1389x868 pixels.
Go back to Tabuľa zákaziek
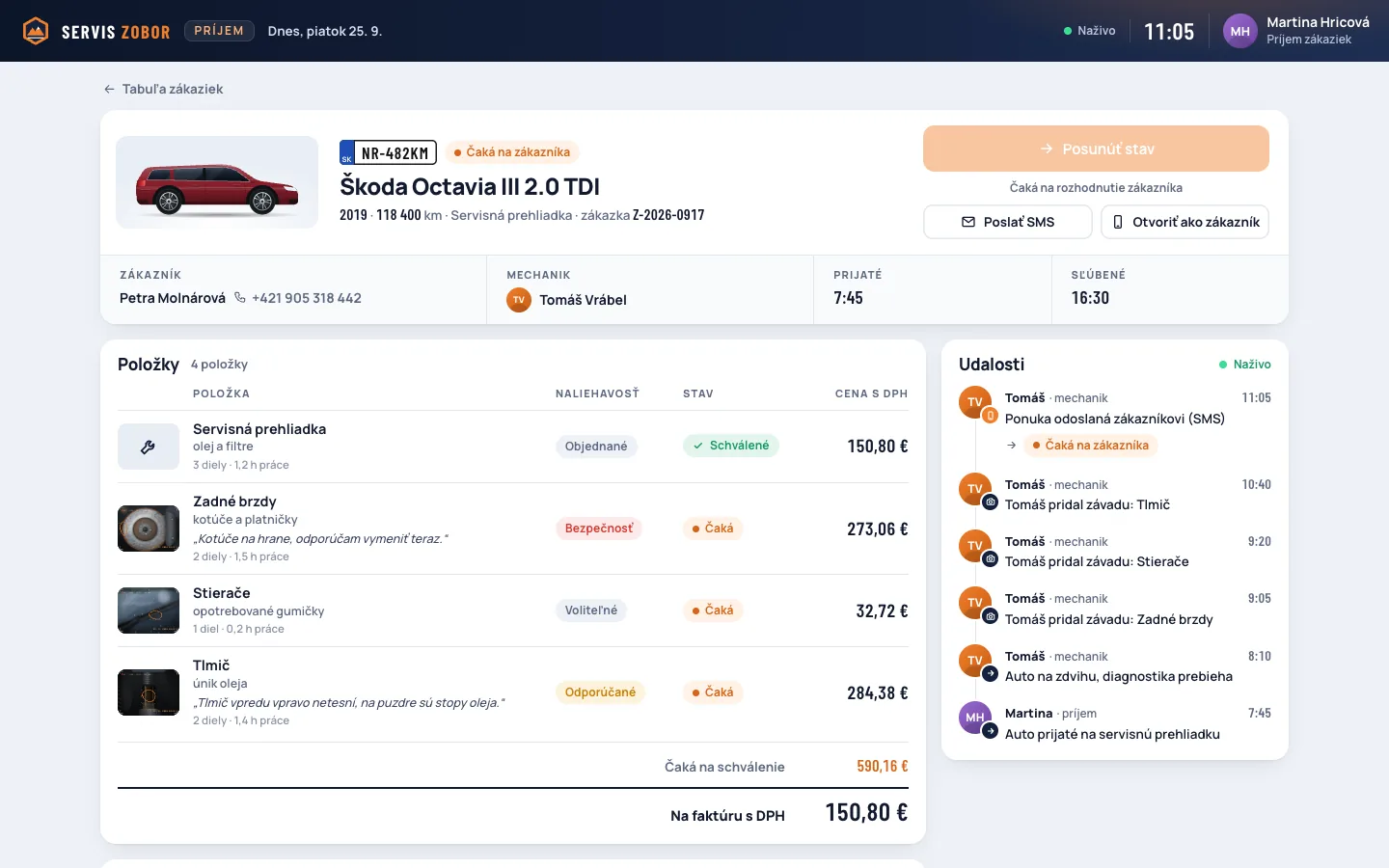[x=163, y=89]
